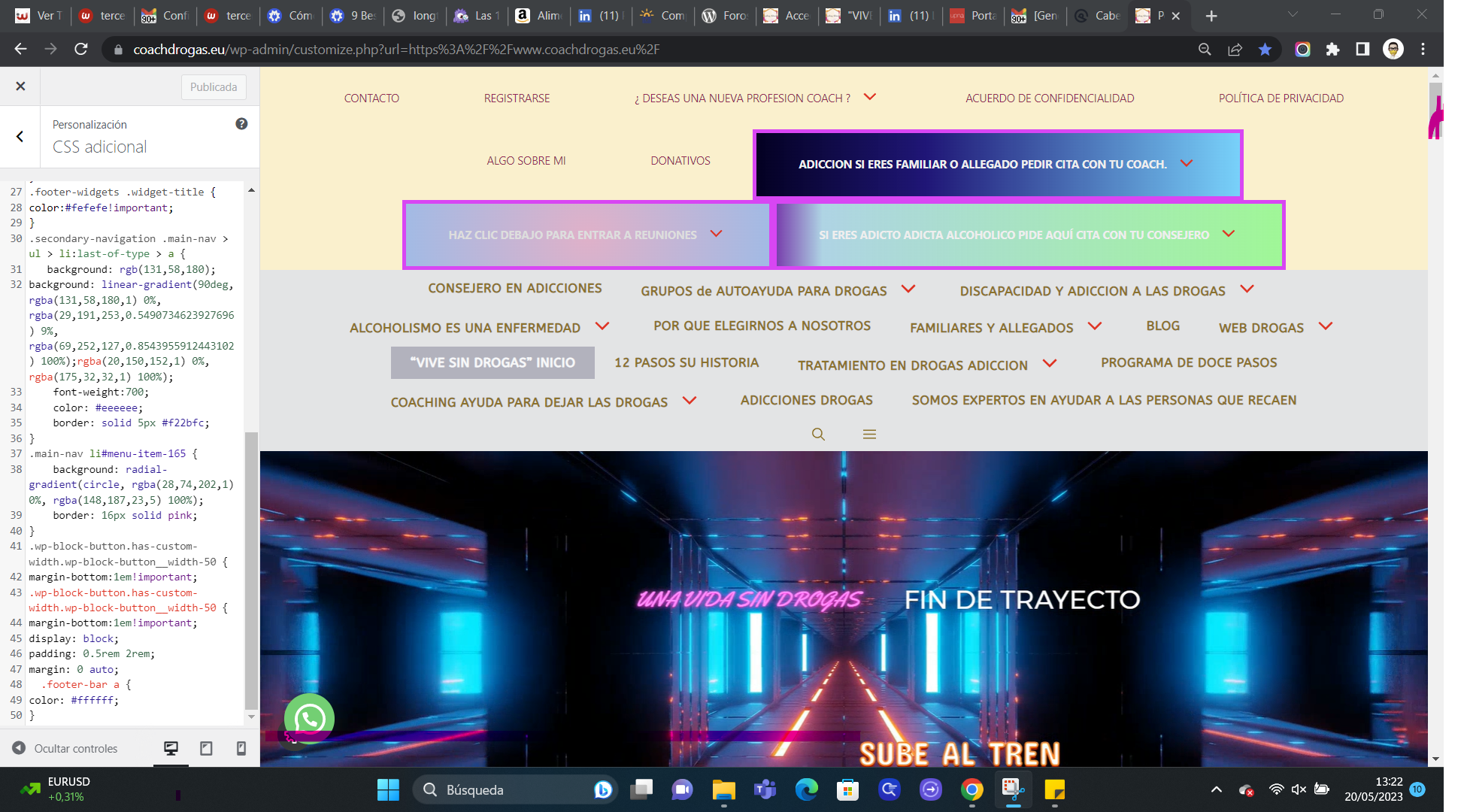Screen dimensions: 1467x812
Task: Open the volume muted tray icon
Action: tap(1299, 789)
